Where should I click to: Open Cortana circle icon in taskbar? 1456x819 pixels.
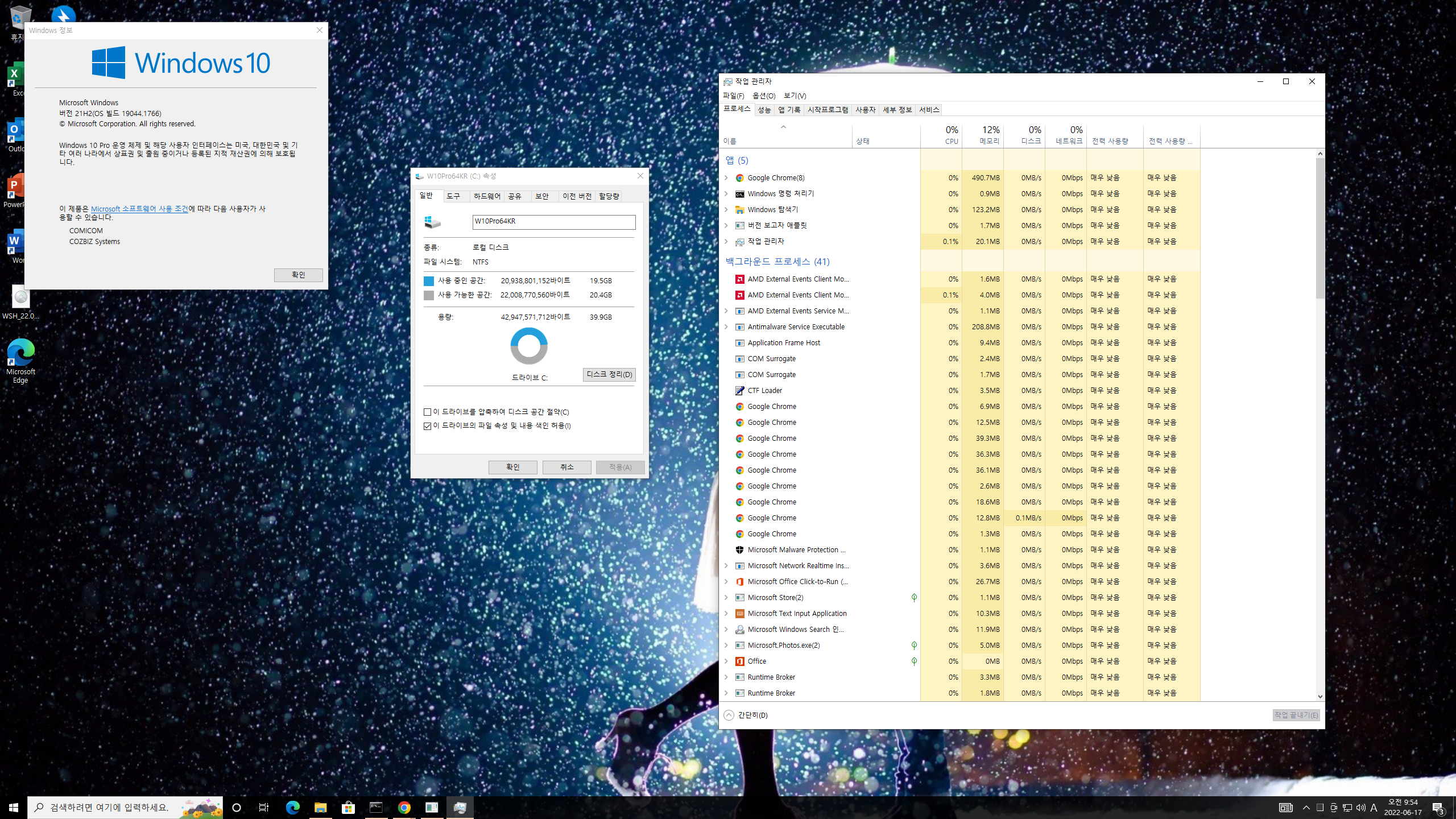pos(237,807)
